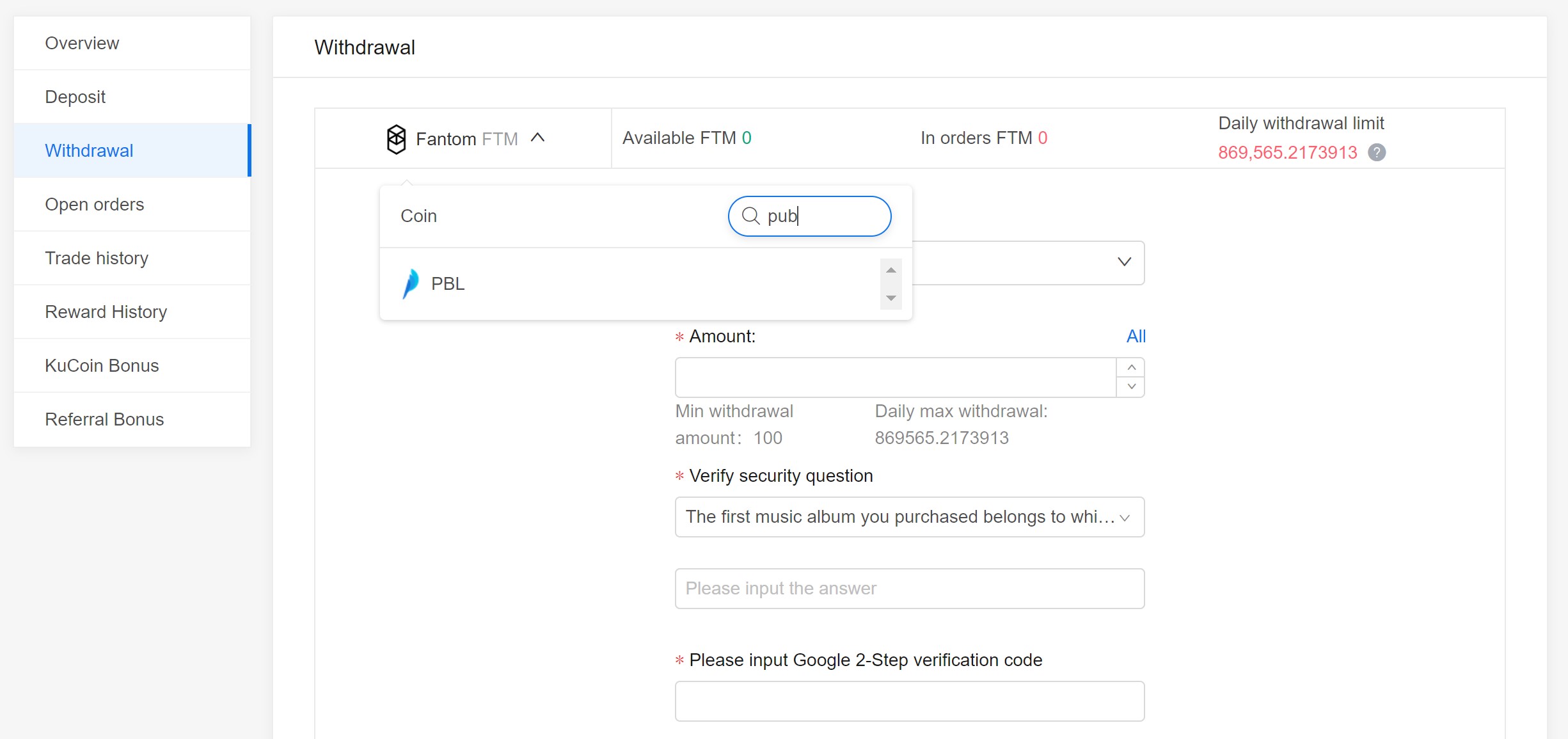Click the Amount input field
The width and height of the screenshot is (1568, 739).
(x=896, y=377)
